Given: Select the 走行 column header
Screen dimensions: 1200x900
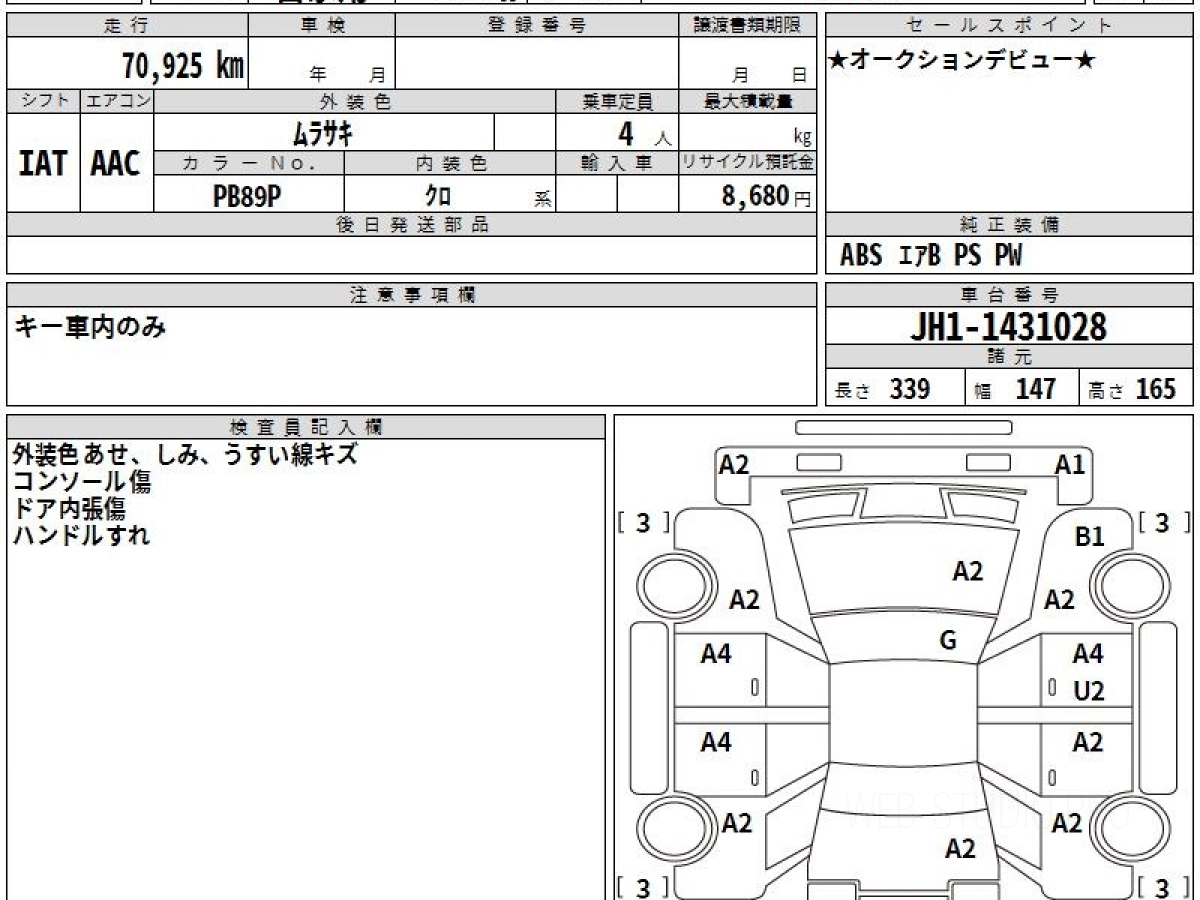Looking at the screenshot, I should [x=126, y=26].
